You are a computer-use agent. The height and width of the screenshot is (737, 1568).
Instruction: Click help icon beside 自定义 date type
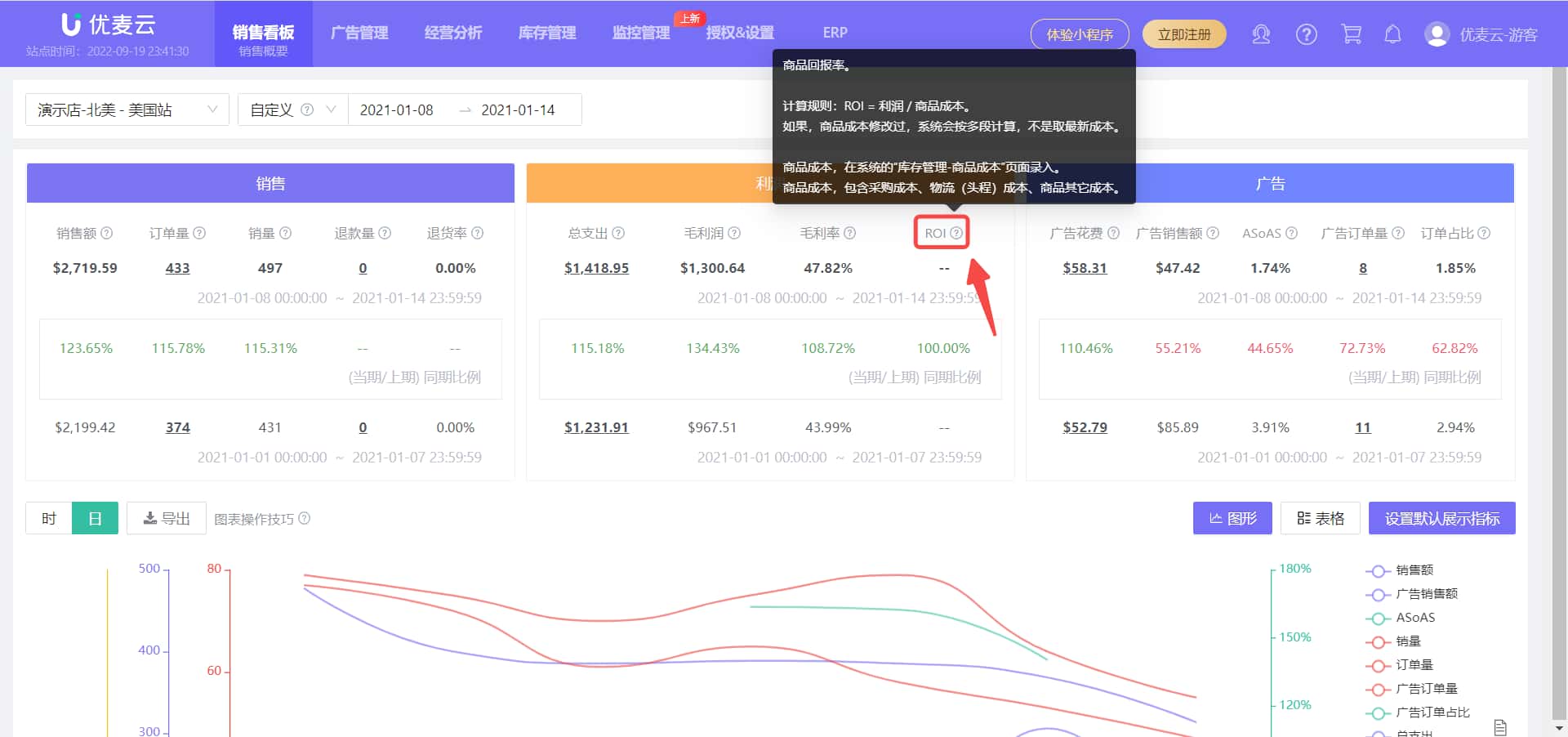point(307,109)
